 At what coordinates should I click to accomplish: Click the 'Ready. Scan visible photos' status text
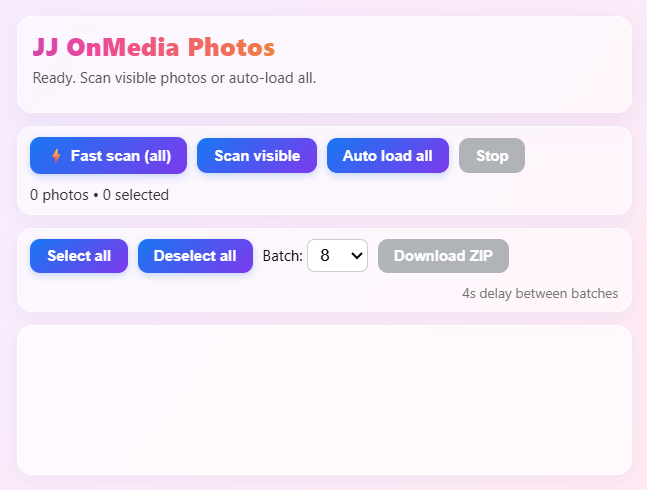coord(174,78)
